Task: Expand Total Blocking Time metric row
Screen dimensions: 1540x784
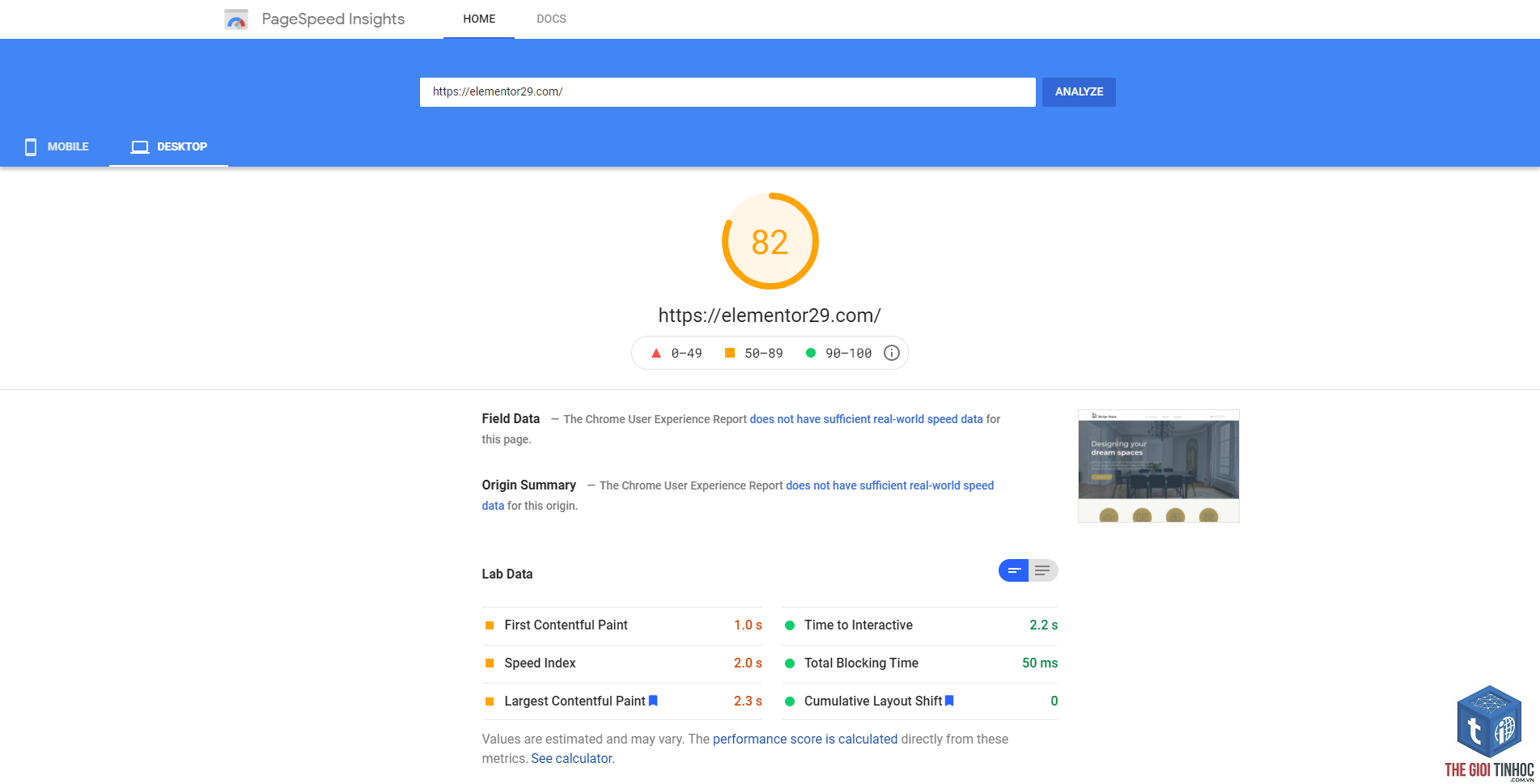Action: [x=920, y=663]
